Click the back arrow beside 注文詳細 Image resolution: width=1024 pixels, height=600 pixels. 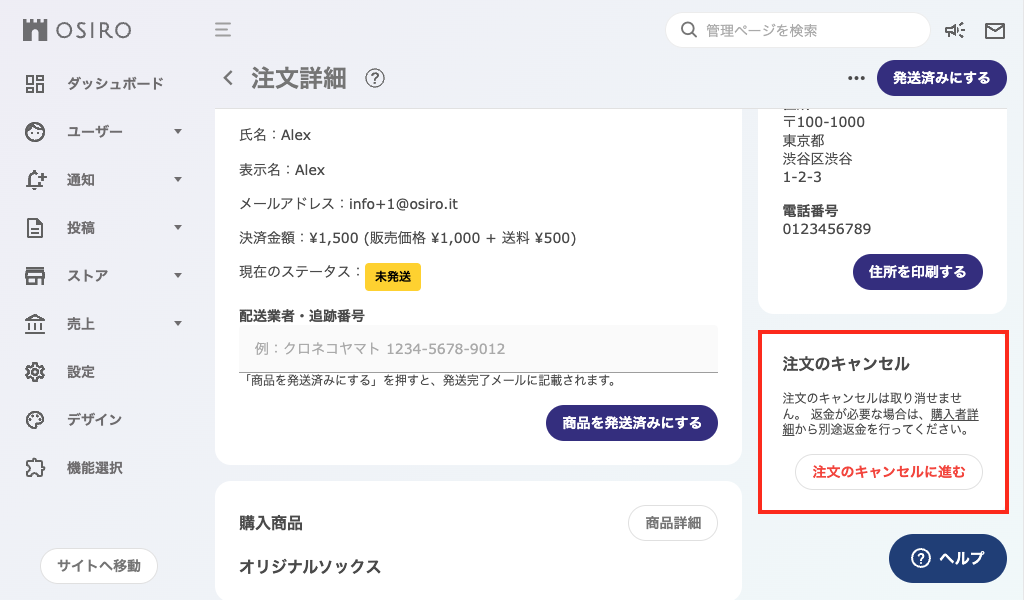click(x=227, y=78)
